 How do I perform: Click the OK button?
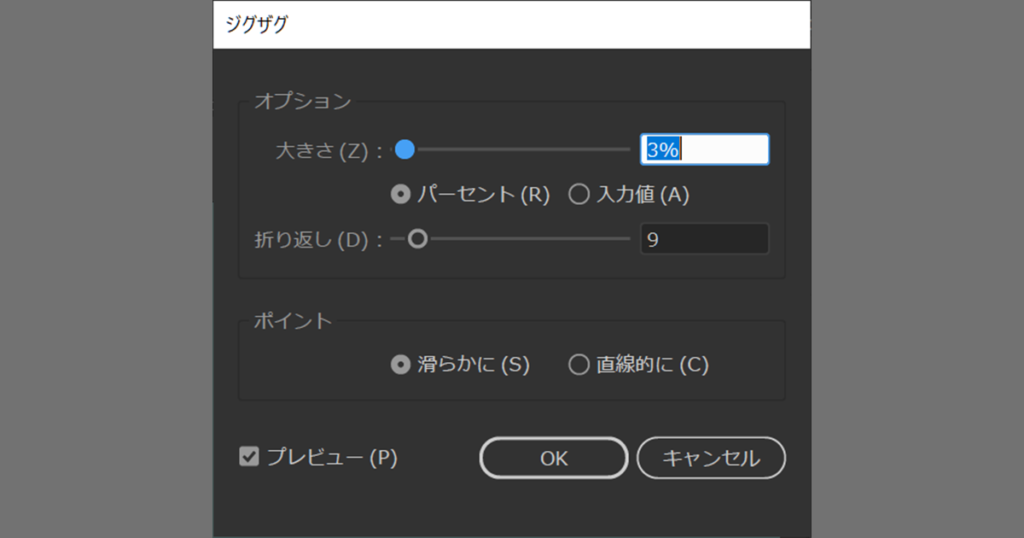point(553,458)
